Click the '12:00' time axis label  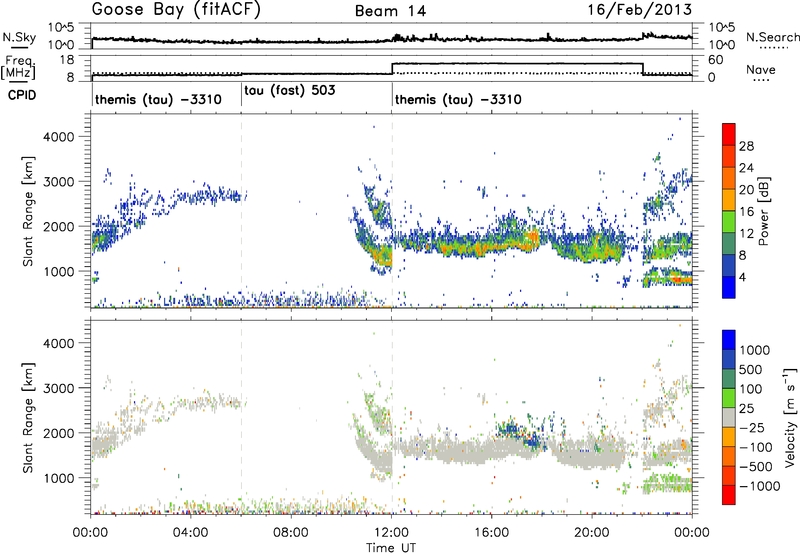391,533
